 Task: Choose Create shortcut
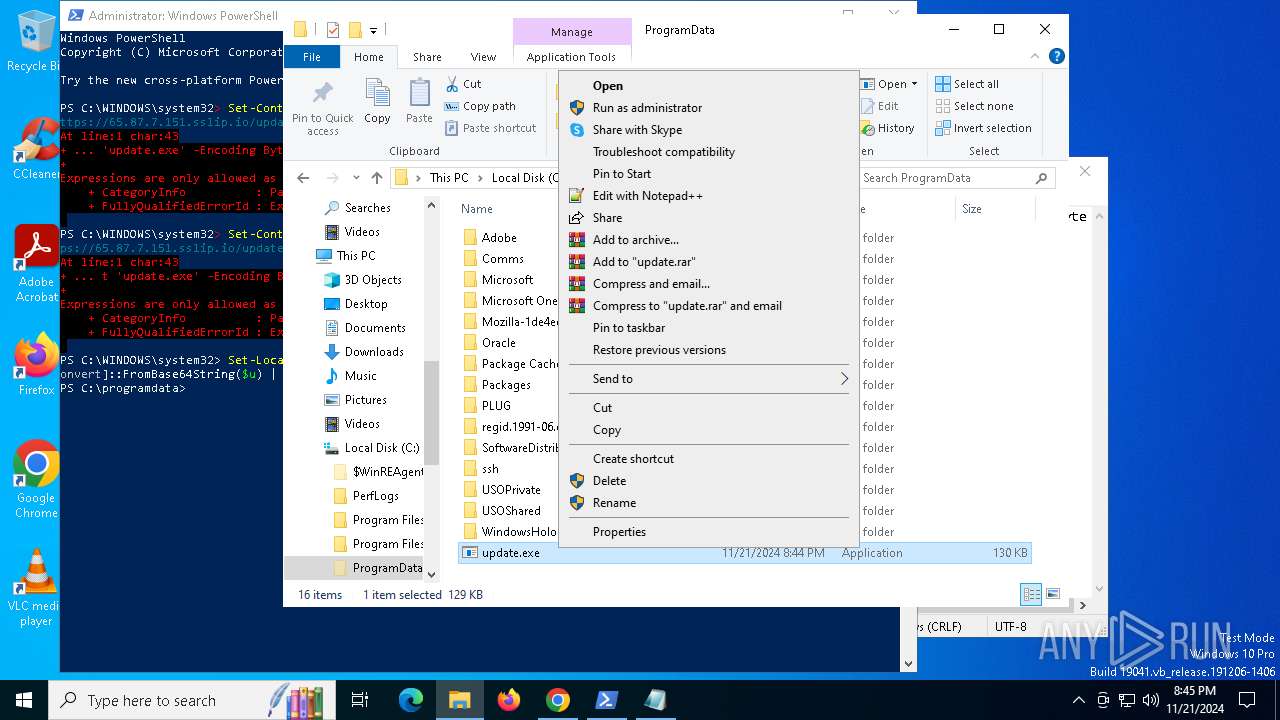point(708,459)
